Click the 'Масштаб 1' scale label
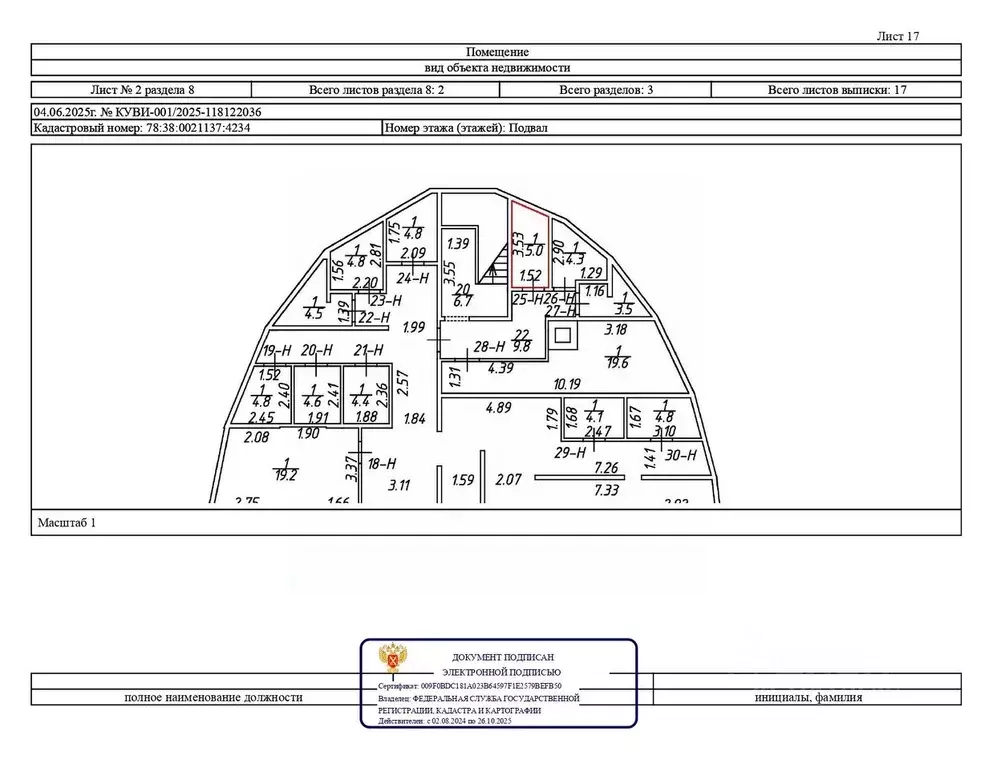 67,522
